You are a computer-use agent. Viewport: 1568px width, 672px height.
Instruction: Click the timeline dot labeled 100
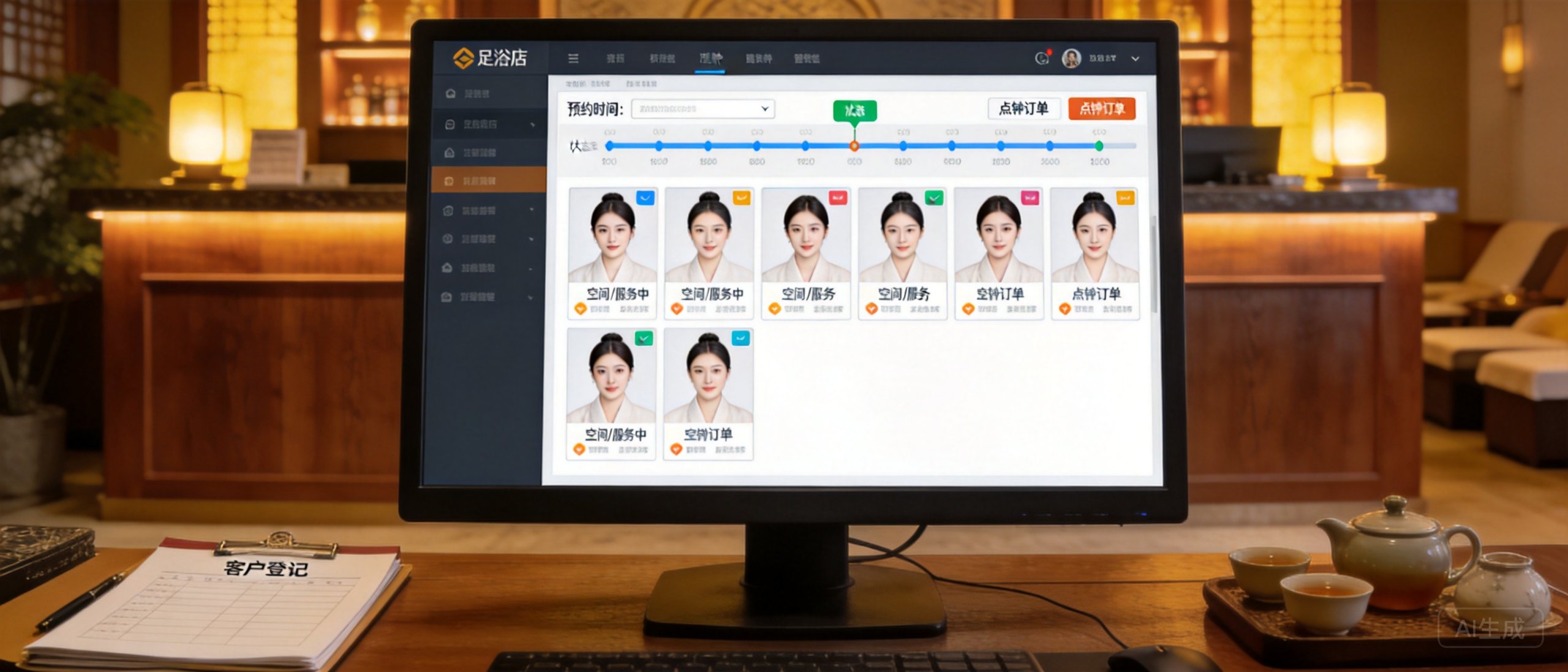(x=609, y=146)
